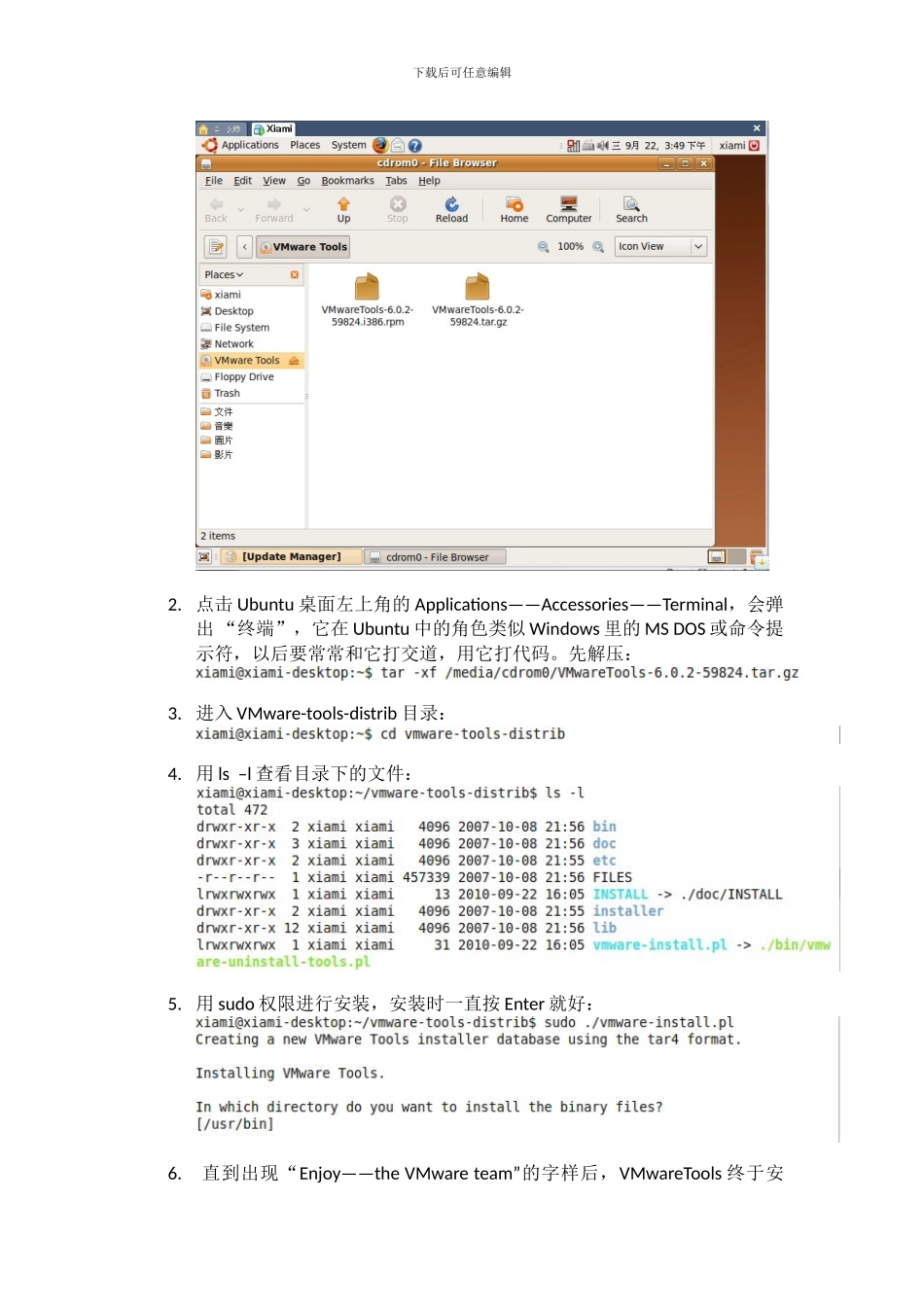Go to Home folder via toolbar icon
The image size is (924, 1307).
coord(515,209)
